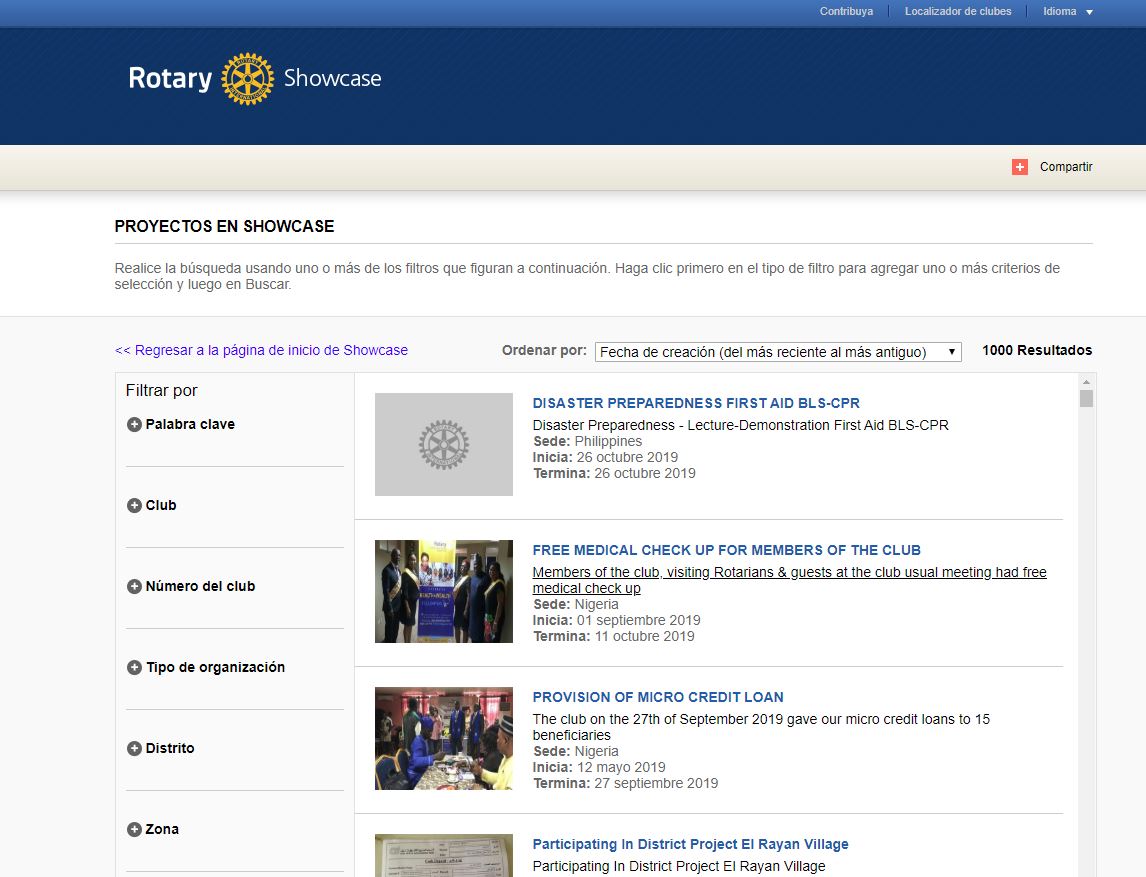The image size is (1146, 877).
Task: Open Contribuya in top navigation
Action: 846,12
